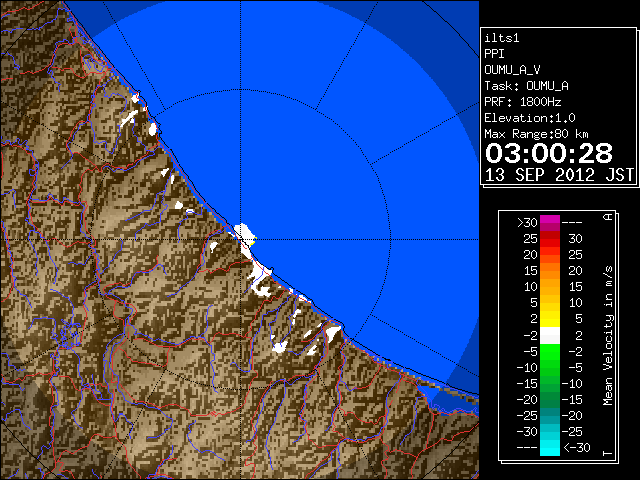Click the 'Elevation:1.0' text
This screenshot has width=640, height=480.
coord(530,118)
